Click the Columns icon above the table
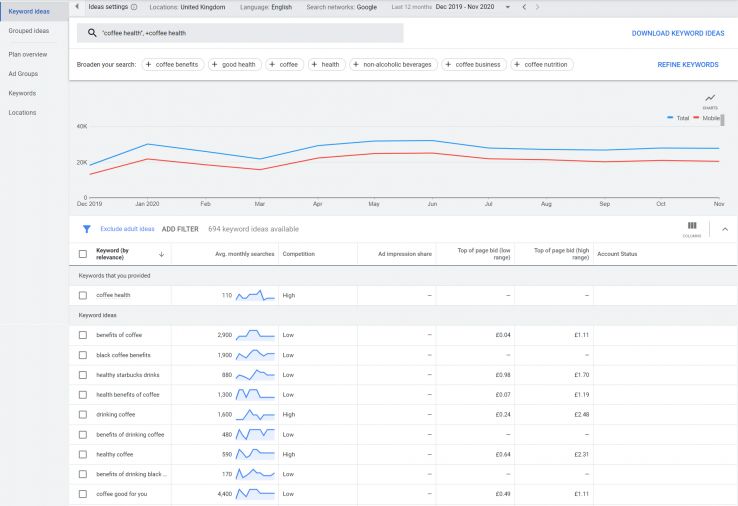Image resolution: width=738 pixels, height=506 pixels. (x=692, y=227)
